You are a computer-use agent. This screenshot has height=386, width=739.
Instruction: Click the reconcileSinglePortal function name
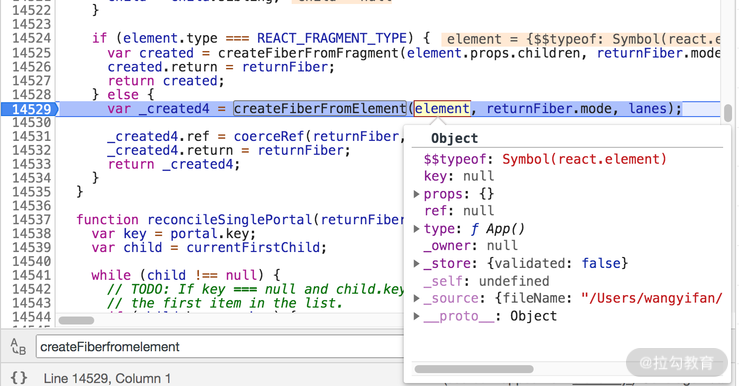click(x=230, y=220)
